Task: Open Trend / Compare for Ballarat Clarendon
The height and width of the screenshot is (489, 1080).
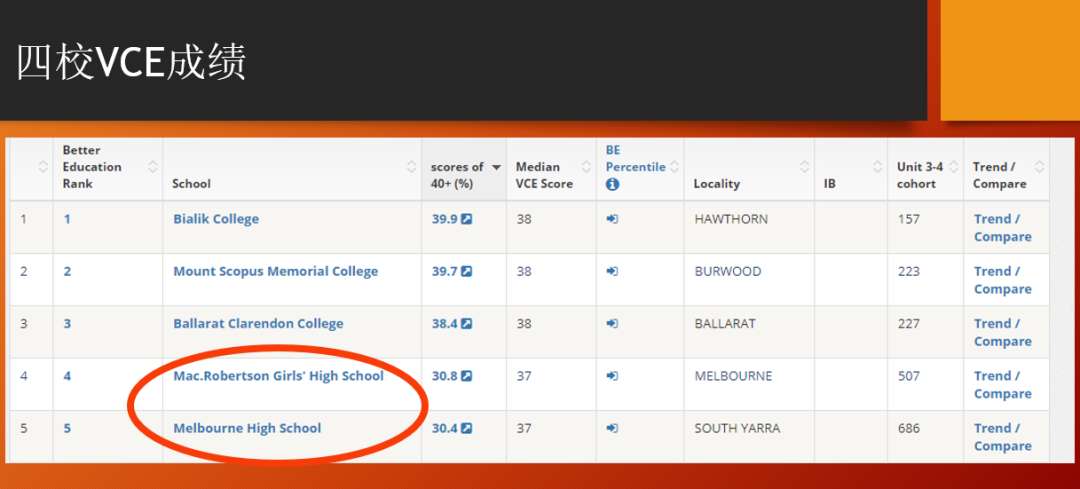Action: point(1002,333)
